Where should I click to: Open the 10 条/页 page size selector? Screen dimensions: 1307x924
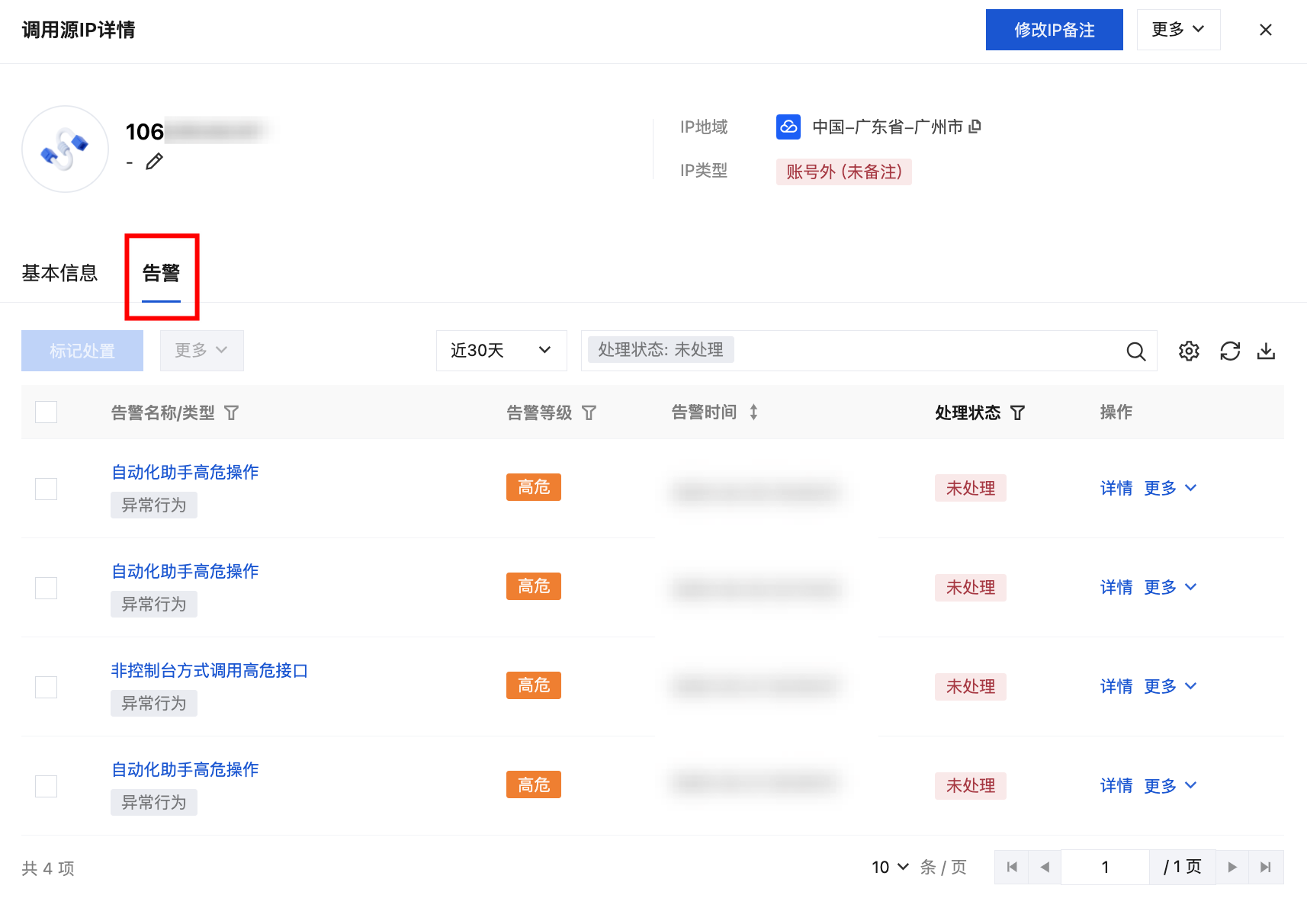pyautogui.click(x=891, y=868)
